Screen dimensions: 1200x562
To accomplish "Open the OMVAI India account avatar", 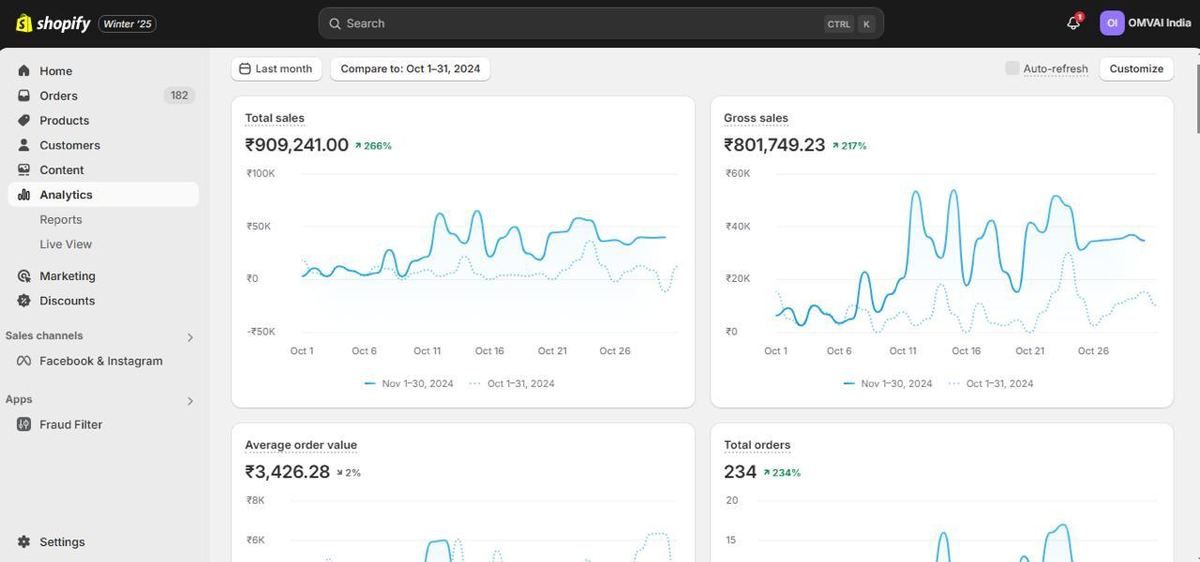I will tap(1112, 23).
